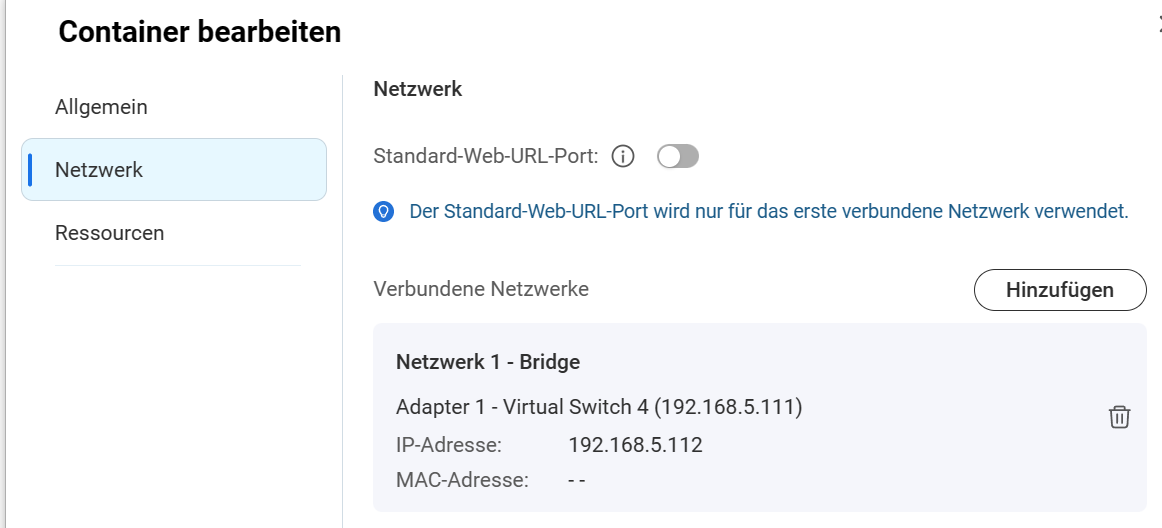Click the Container bearbeiten dialog title

click(x=200, y=32)
